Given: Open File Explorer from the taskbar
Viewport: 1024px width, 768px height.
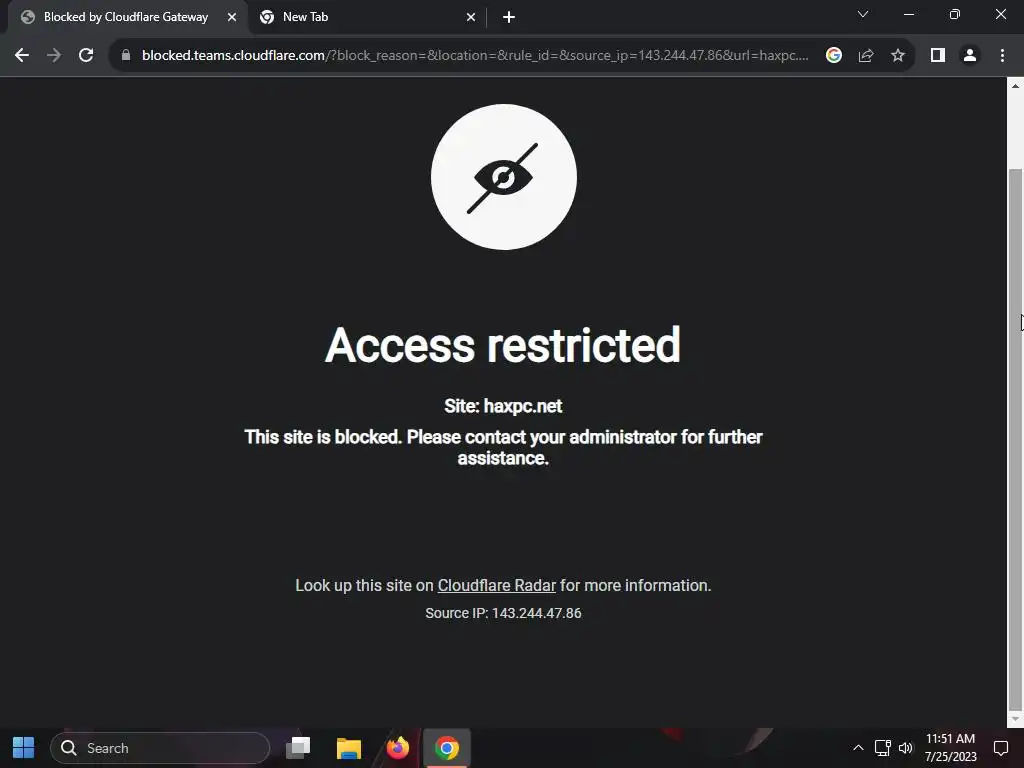Looking at the screenshot, I should coord(349,748).
